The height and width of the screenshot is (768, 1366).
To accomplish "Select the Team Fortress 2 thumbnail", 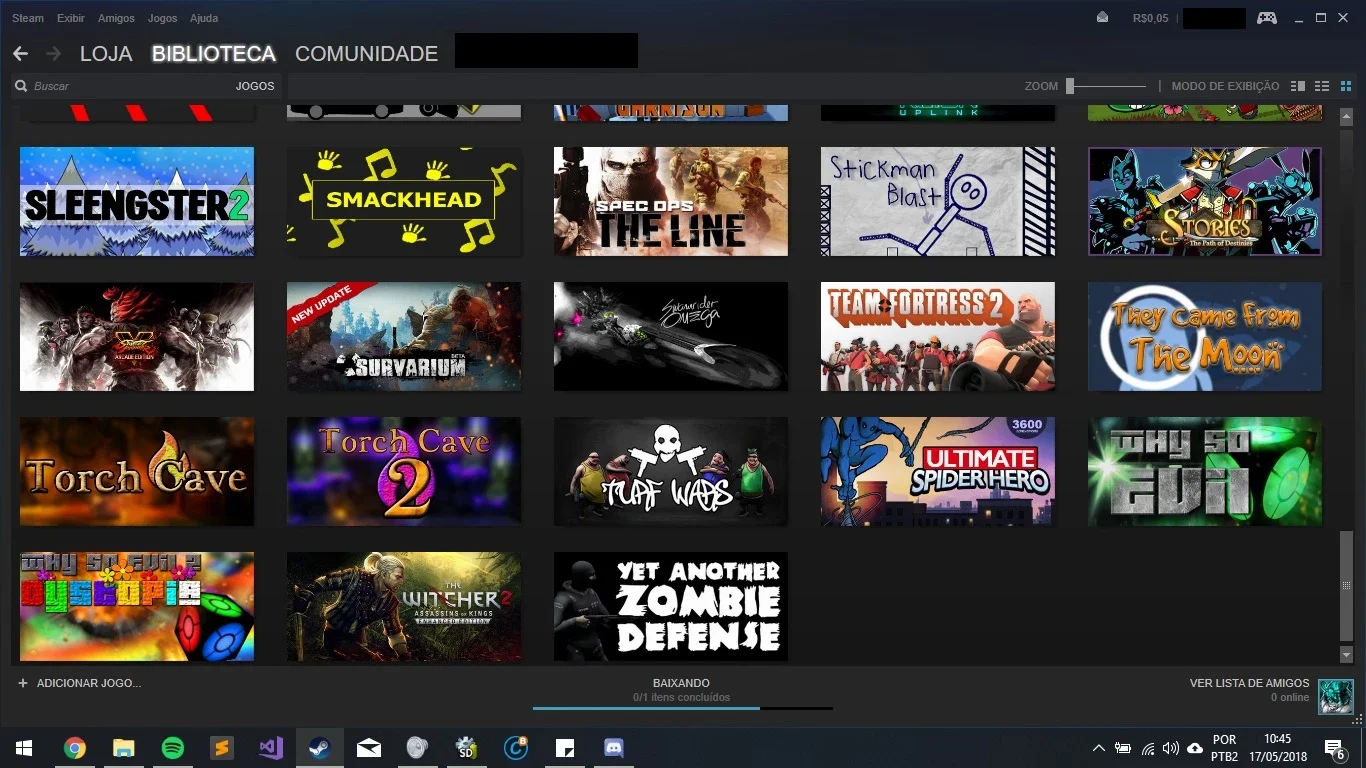I will [x=938, y=336].
